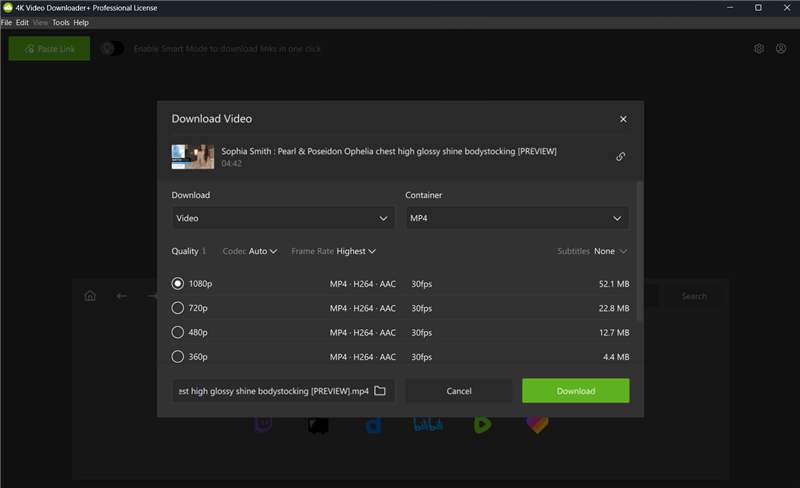This screenshot has width=800, height=488.
Task: Open the account profile icon
Action: (781, 48)
